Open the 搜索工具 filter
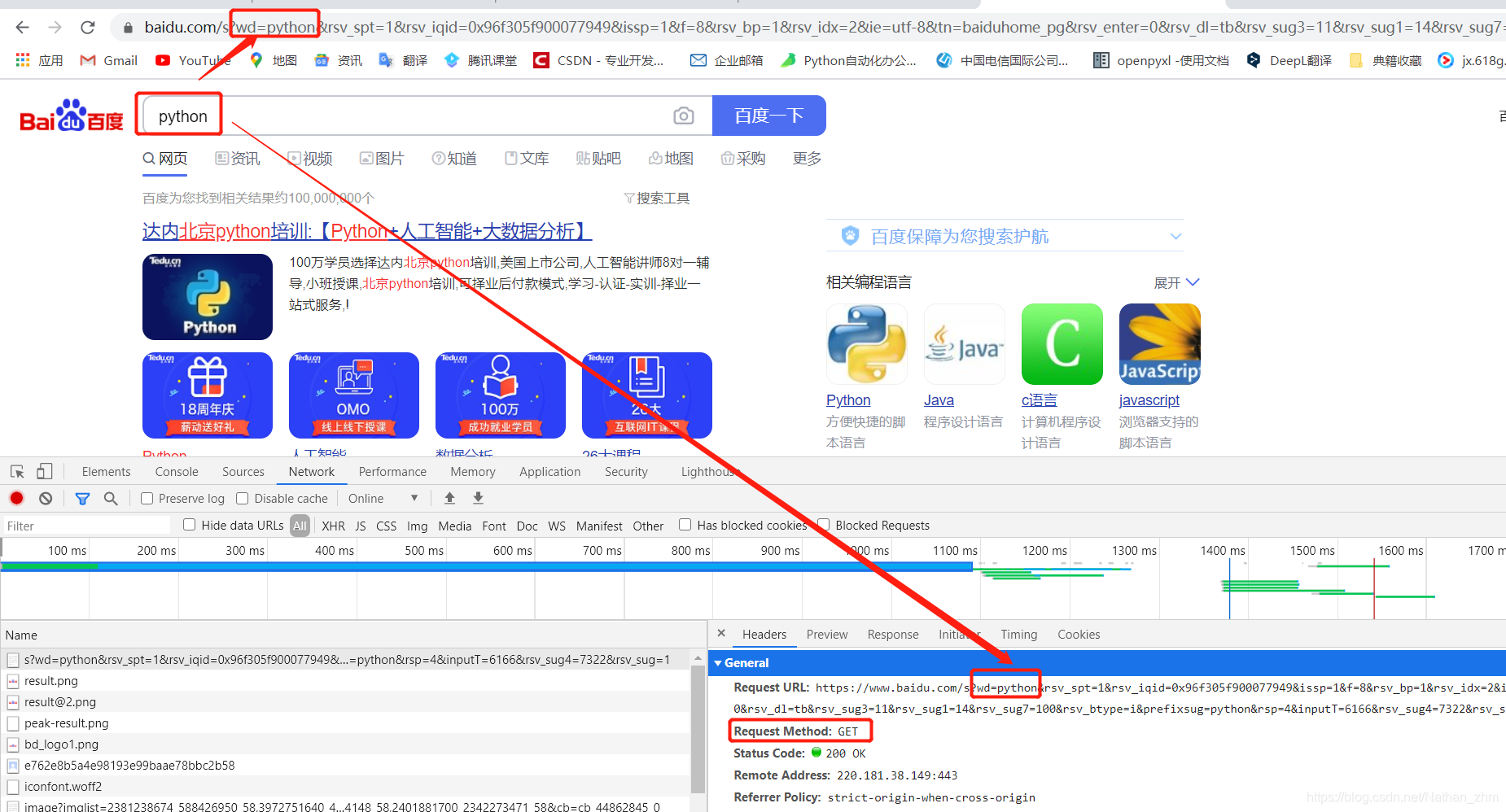 656,198
